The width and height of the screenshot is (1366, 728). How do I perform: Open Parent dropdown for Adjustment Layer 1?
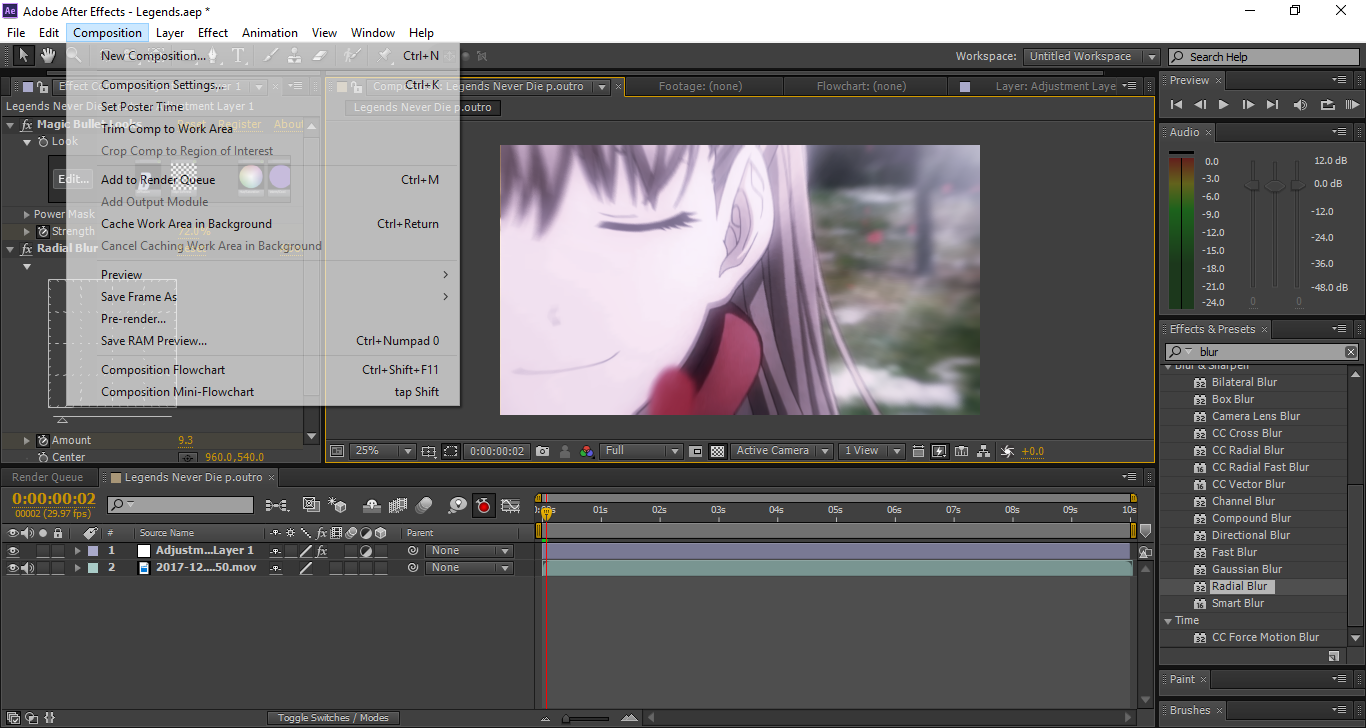coord(469,551)
